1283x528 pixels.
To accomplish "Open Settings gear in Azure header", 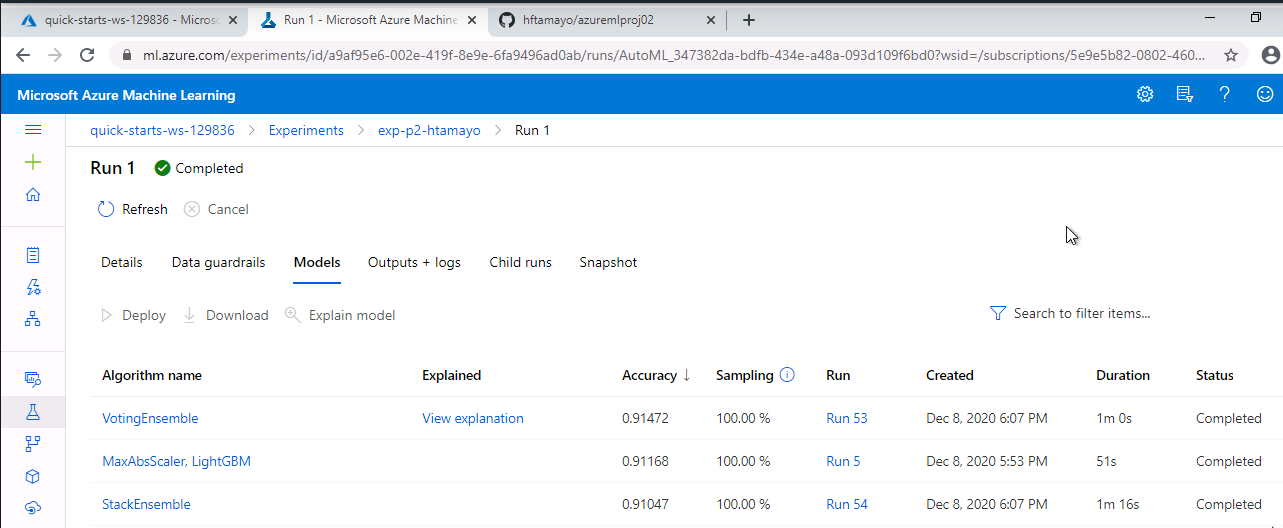I will pos(1145,94).
